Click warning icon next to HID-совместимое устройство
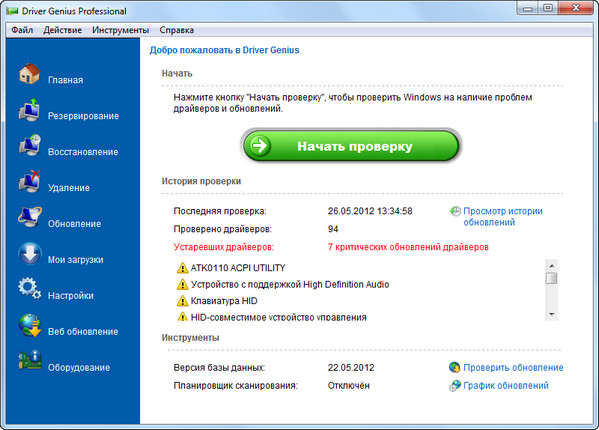Image resolution: width=599 pixels, height=430 pixels. (183, 317)
